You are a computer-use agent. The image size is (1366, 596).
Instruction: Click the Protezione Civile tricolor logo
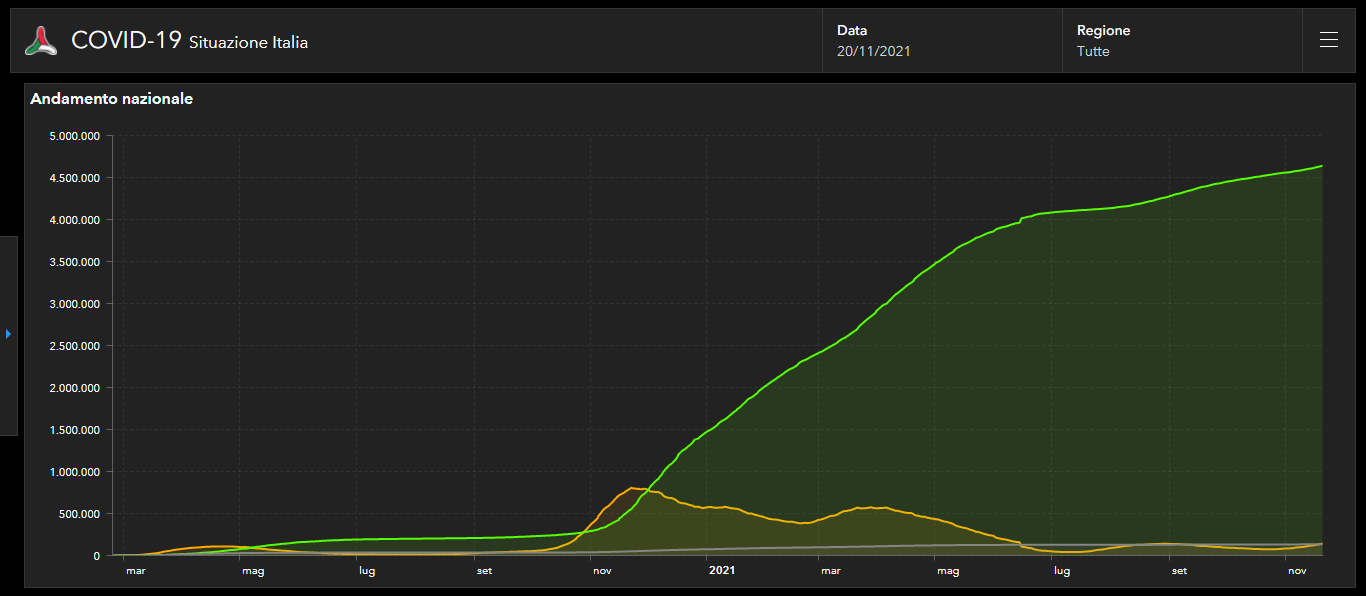click(x=41, y=41)
